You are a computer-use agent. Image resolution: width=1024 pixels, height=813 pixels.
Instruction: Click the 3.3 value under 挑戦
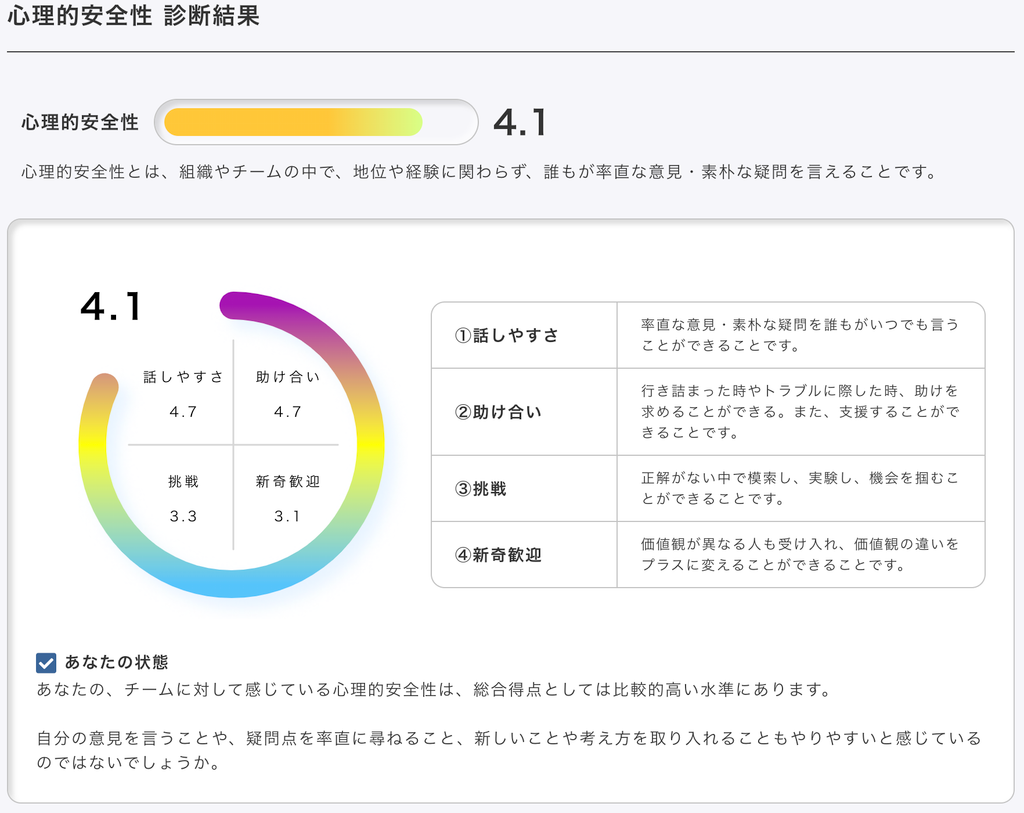184,517
